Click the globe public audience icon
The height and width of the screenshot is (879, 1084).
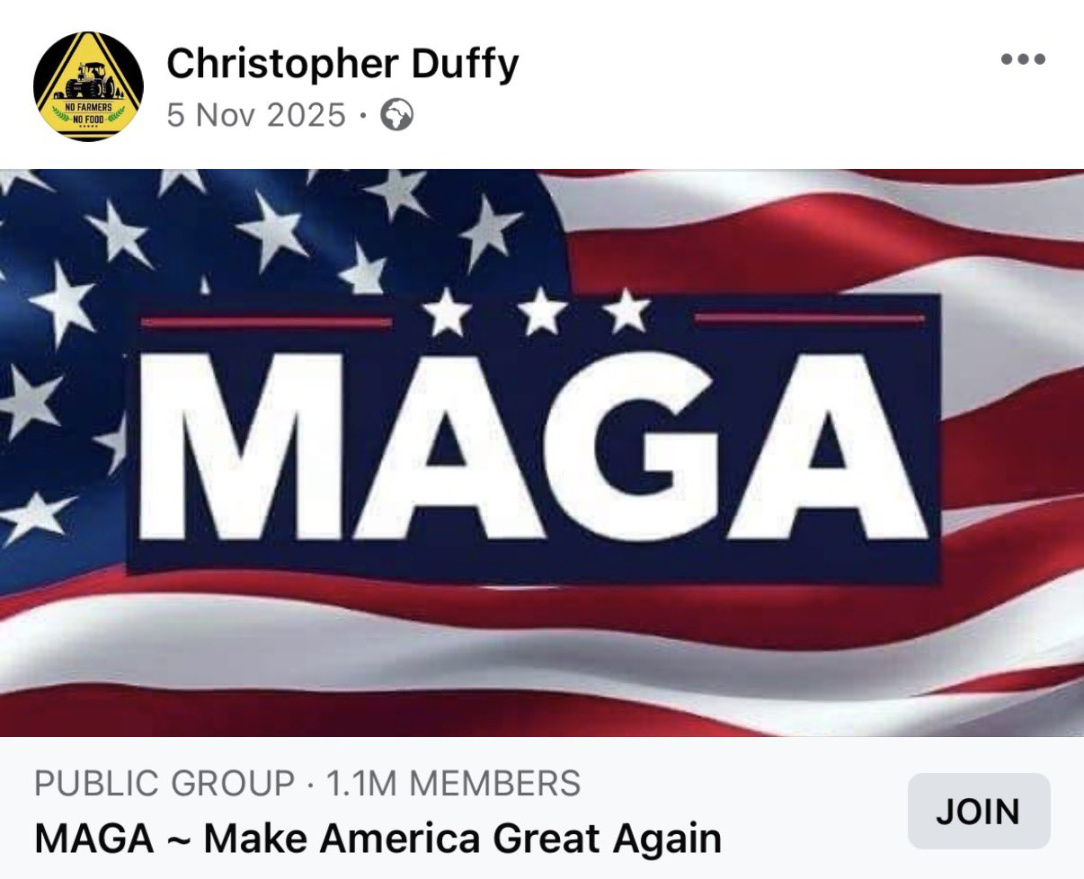click(x=397, y=115)
